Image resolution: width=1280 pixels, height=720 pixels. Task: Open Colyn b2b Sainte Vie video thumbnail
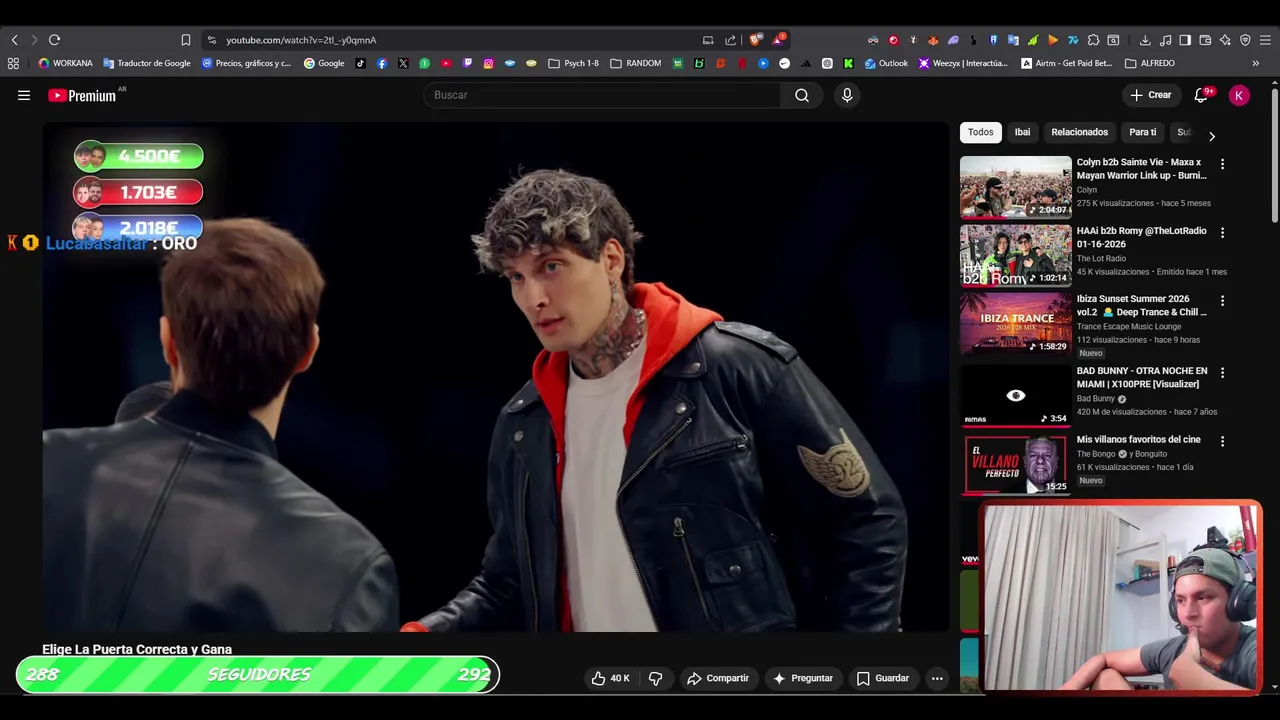point(1015,187)
